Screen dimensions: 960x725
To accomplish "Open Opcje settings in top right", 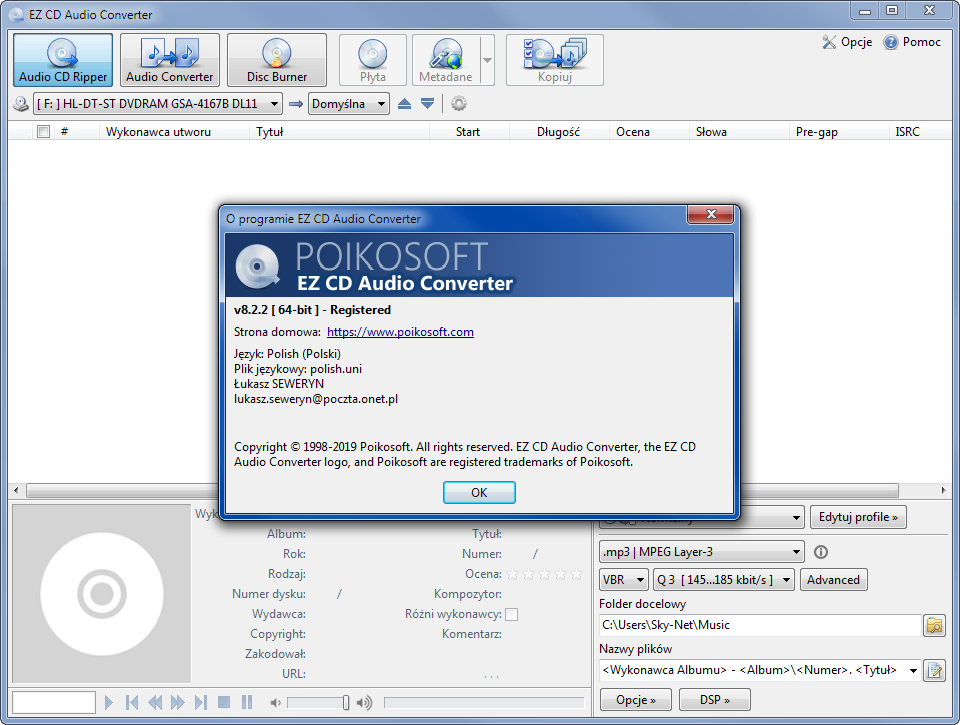I will (x=848, y=42).
